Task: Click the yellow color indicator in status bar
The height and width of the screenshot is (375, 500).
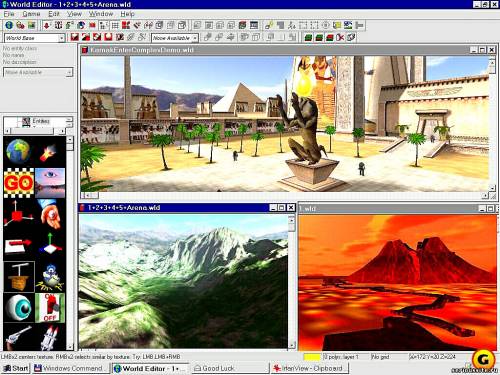Action: (312, 357)
